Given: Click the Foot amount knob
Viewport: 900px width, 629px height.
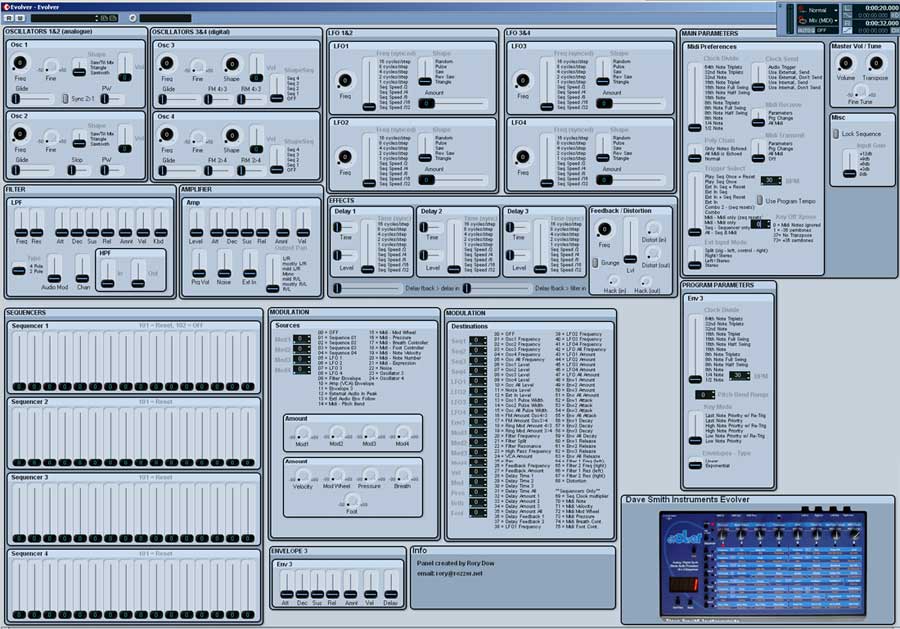Looking at the screenshot, I should [x=351, y=501].
